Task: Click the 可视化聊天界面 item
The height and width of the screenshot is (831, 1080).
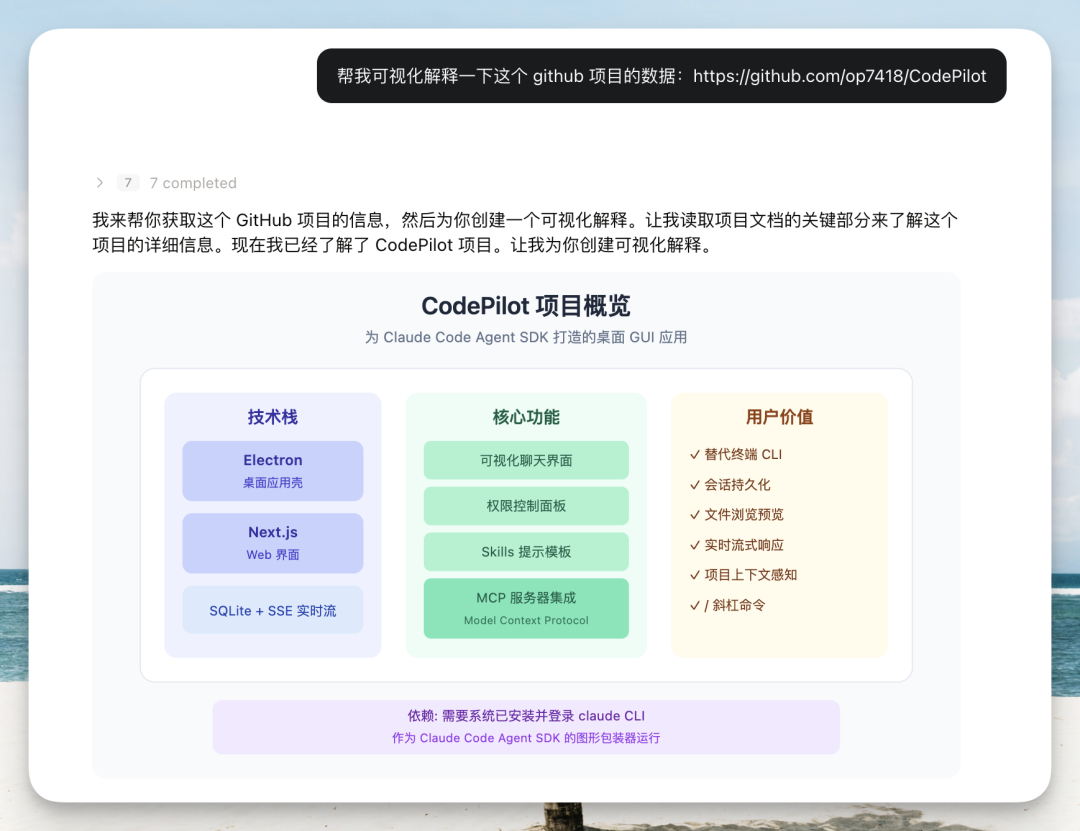Action: click(526, 460)
